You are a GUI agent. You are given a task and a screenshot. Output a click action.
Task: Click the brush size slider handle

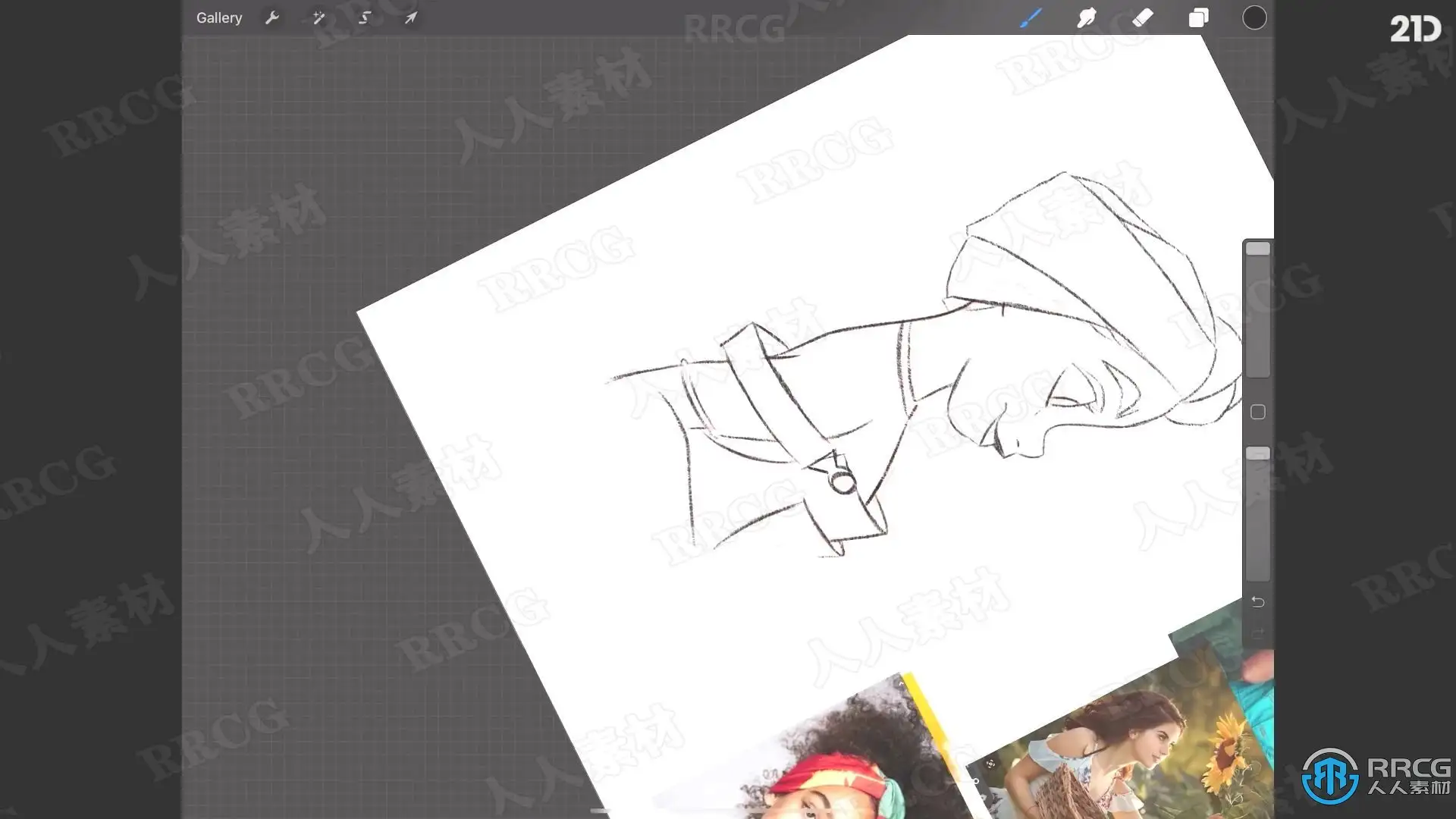(1257, 249)
